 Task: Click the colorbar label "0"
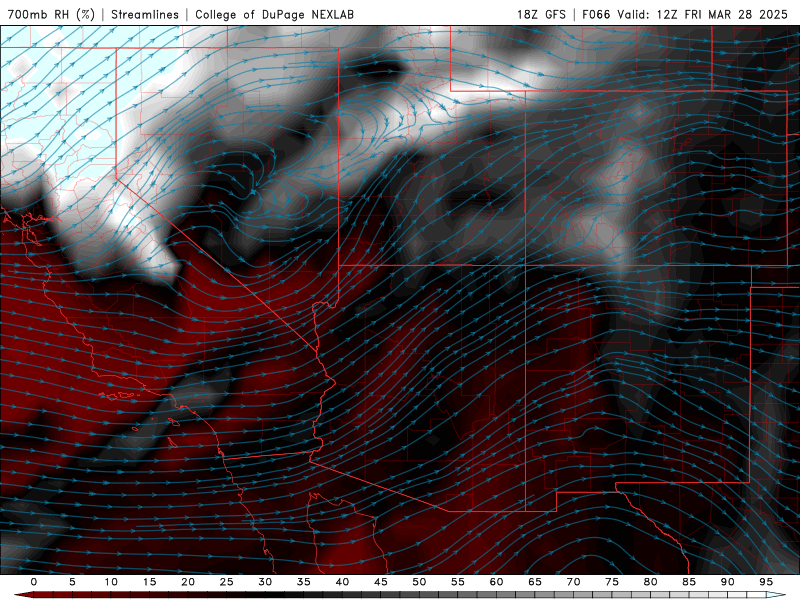pyautogui.click(x=34, y=582)
